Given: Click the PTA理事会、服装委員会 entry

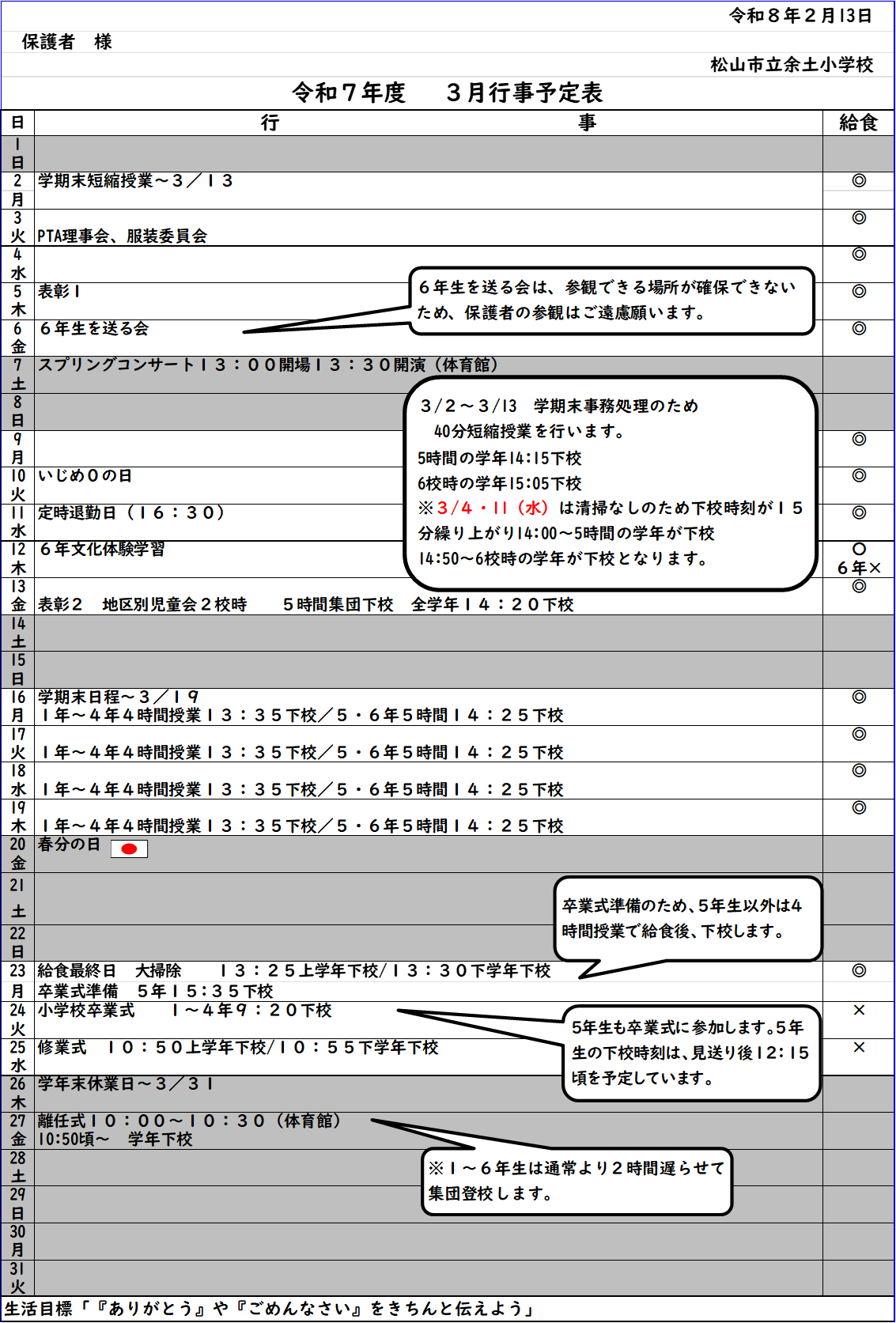Looking at the screenshot, I should [x=123, y=236].
